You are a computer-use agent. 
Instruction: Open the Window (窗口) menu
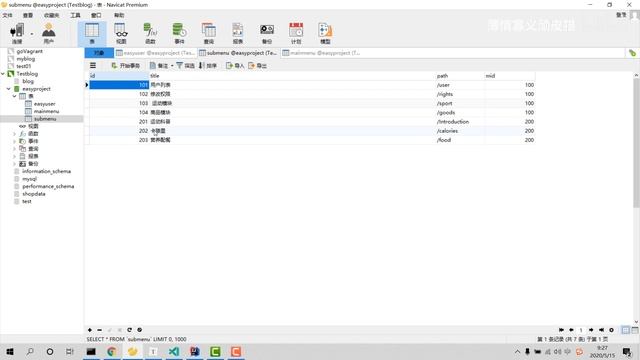[x=96, y=15]
